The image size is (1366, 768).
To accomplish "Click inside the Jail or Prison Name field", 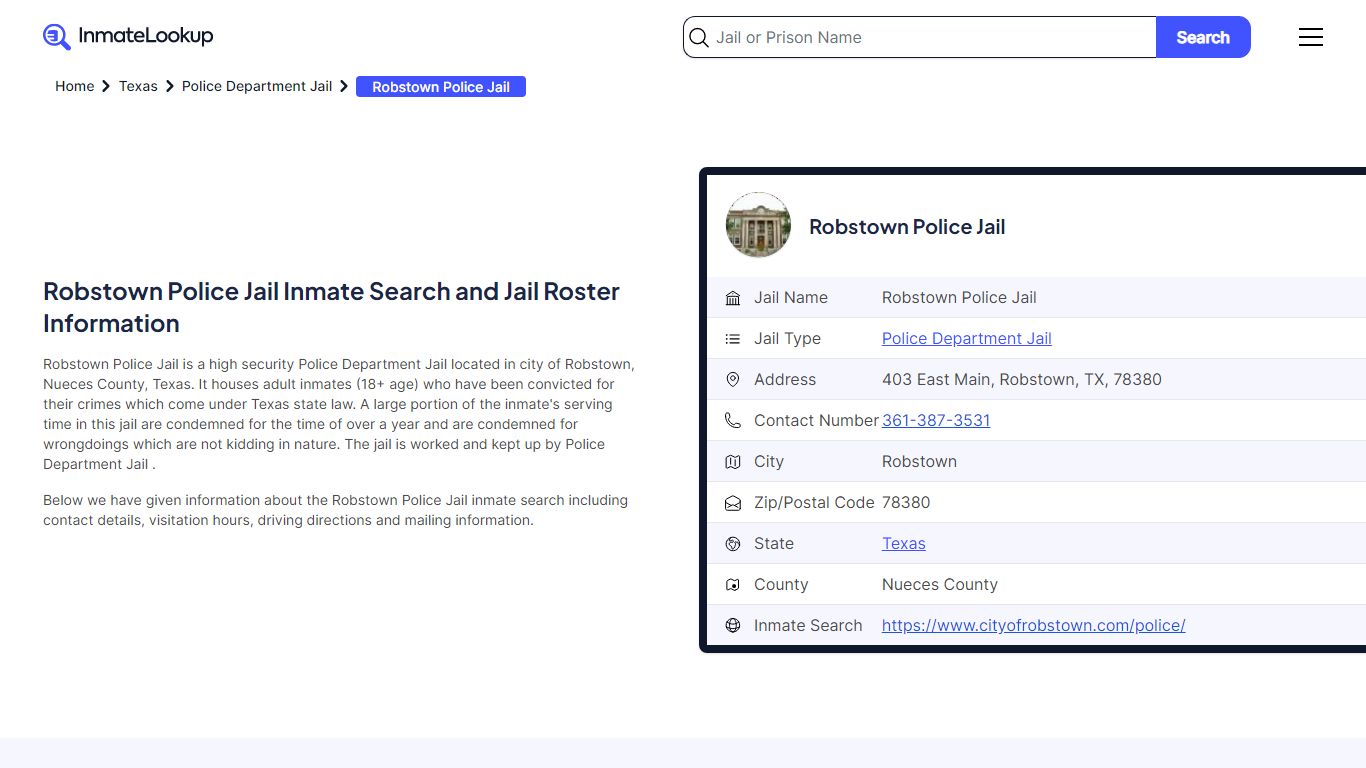I will coord(900,37).
